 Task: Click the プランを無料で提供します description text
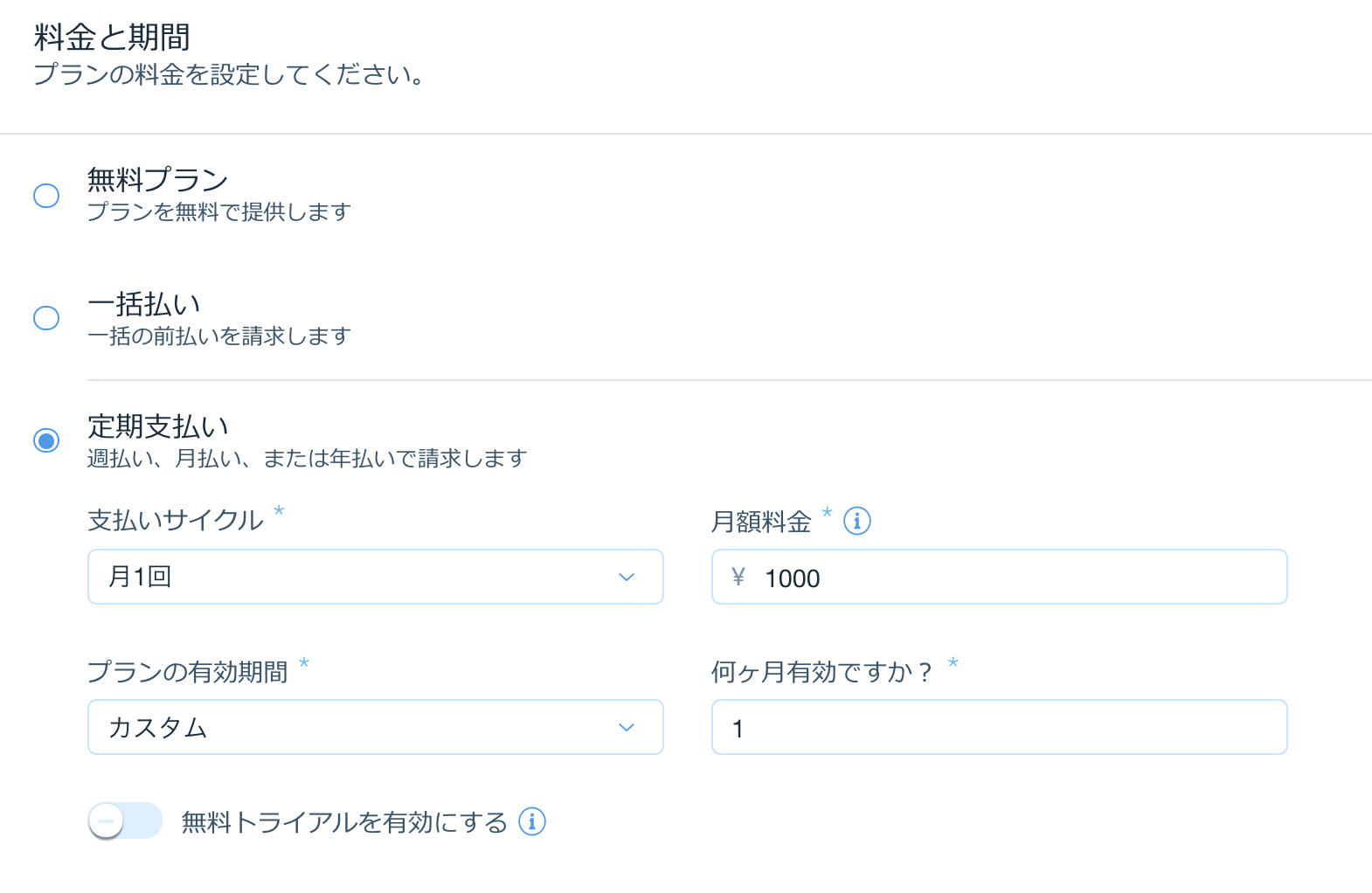(219, 211)
